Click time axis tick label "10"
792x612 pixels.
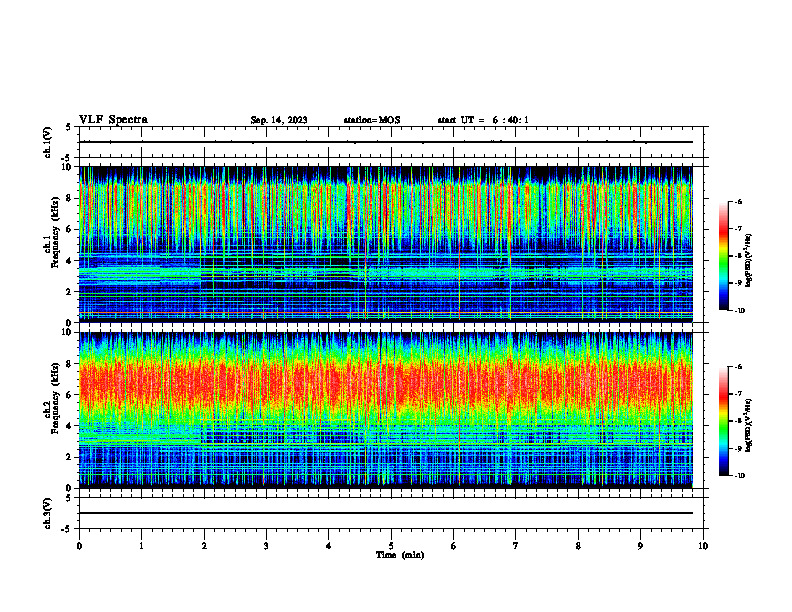703,546
